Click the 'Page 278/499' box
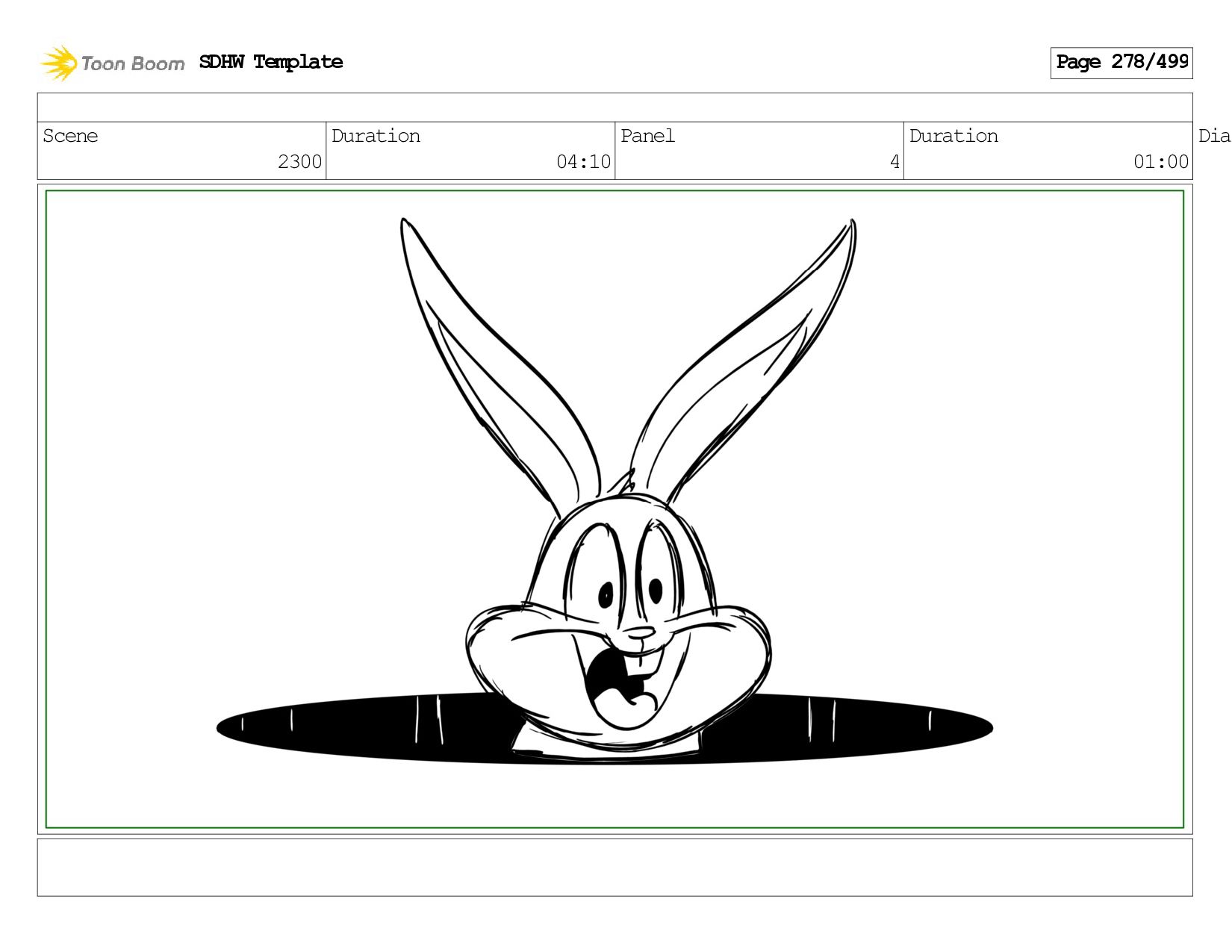This screenshot has height=952, width=1232. (x=1121, y=63)
